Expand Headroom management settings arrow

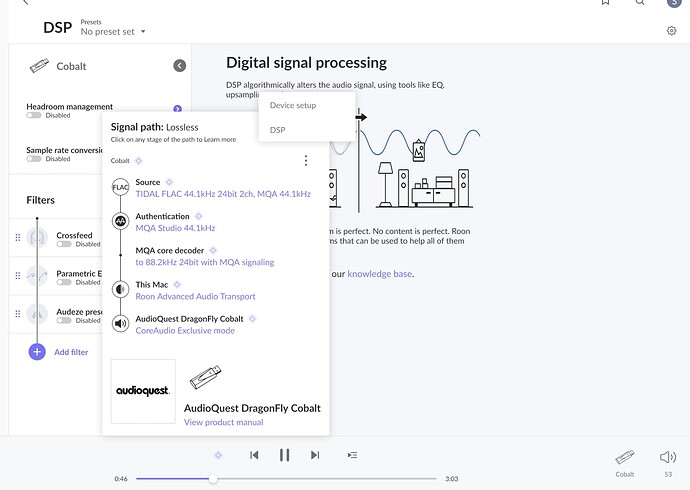click(x=177, y=109)
